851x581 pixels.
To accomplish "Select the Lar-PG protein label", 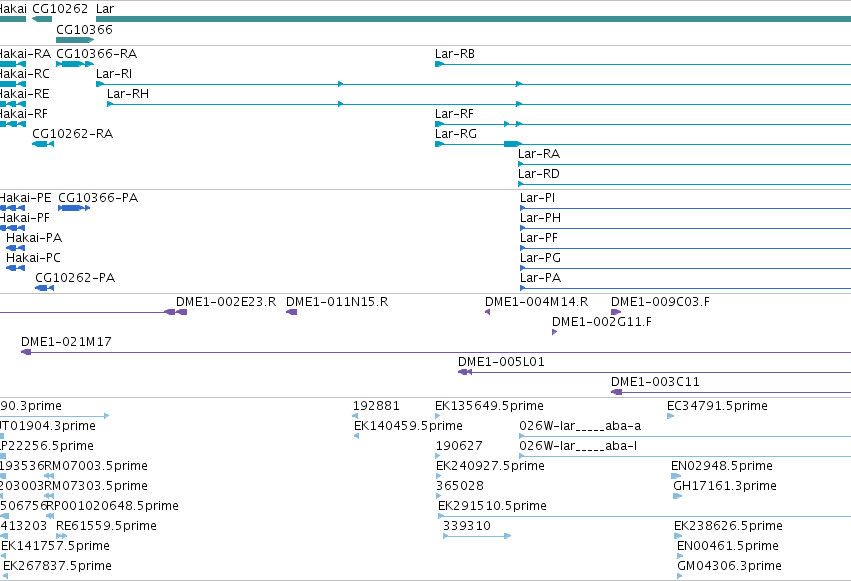I will (541, 258).
